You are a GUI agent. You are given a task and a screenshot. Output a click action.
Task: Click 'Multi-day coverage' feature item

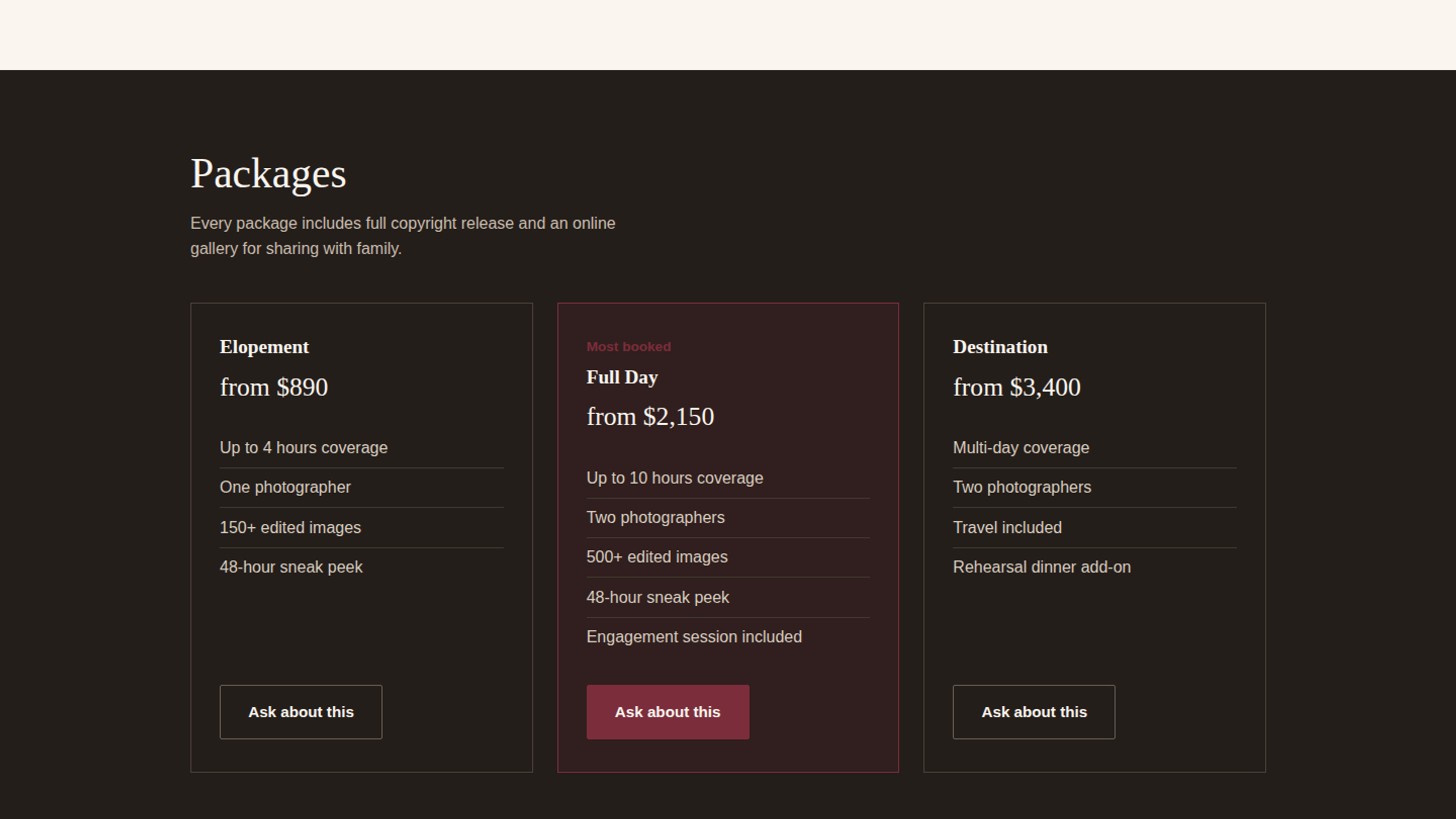pyautogui.click(x=1094, y=448)
